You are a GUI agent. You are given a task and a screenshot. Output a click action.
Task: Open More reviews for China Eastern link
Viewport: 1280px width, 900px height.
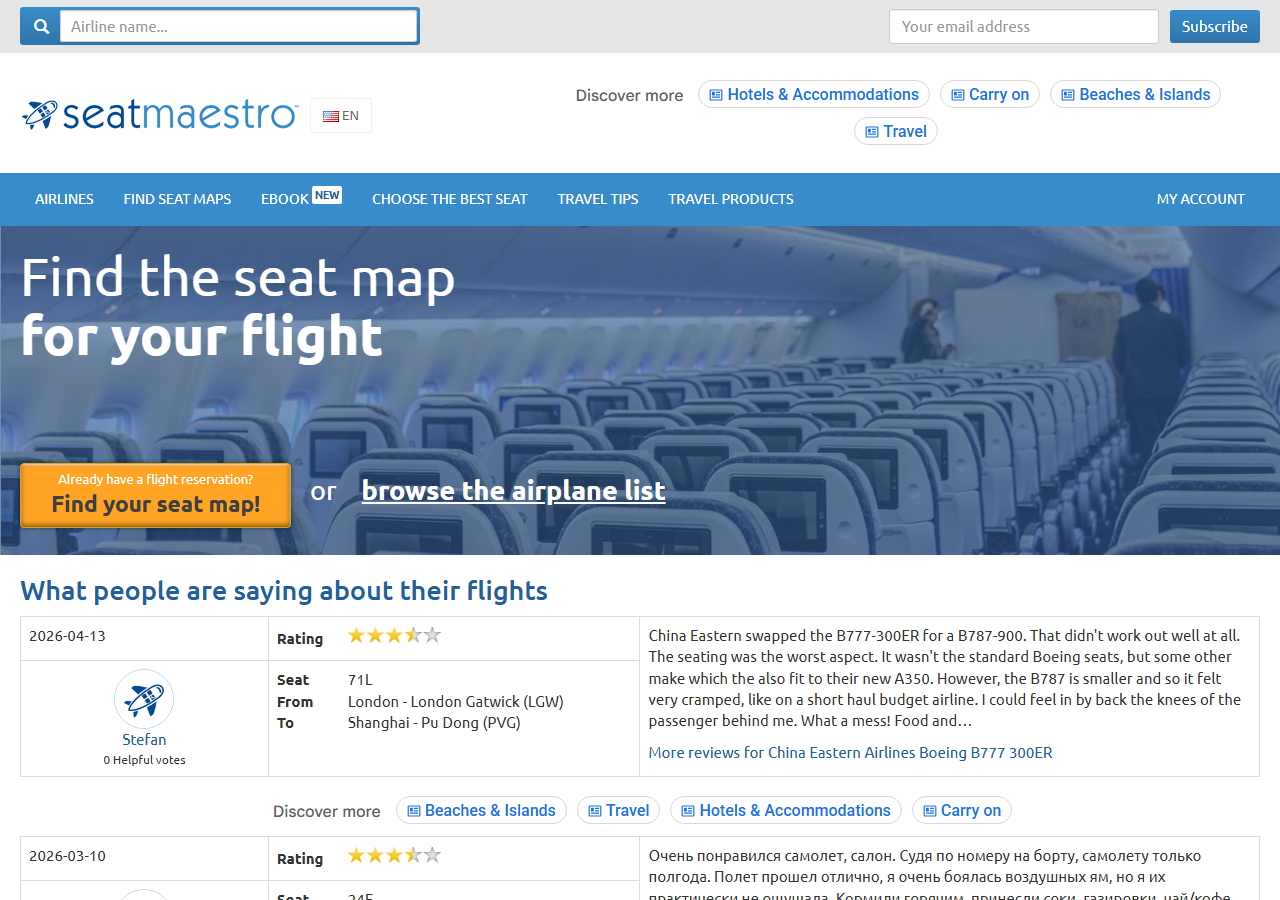click(850, 752)
